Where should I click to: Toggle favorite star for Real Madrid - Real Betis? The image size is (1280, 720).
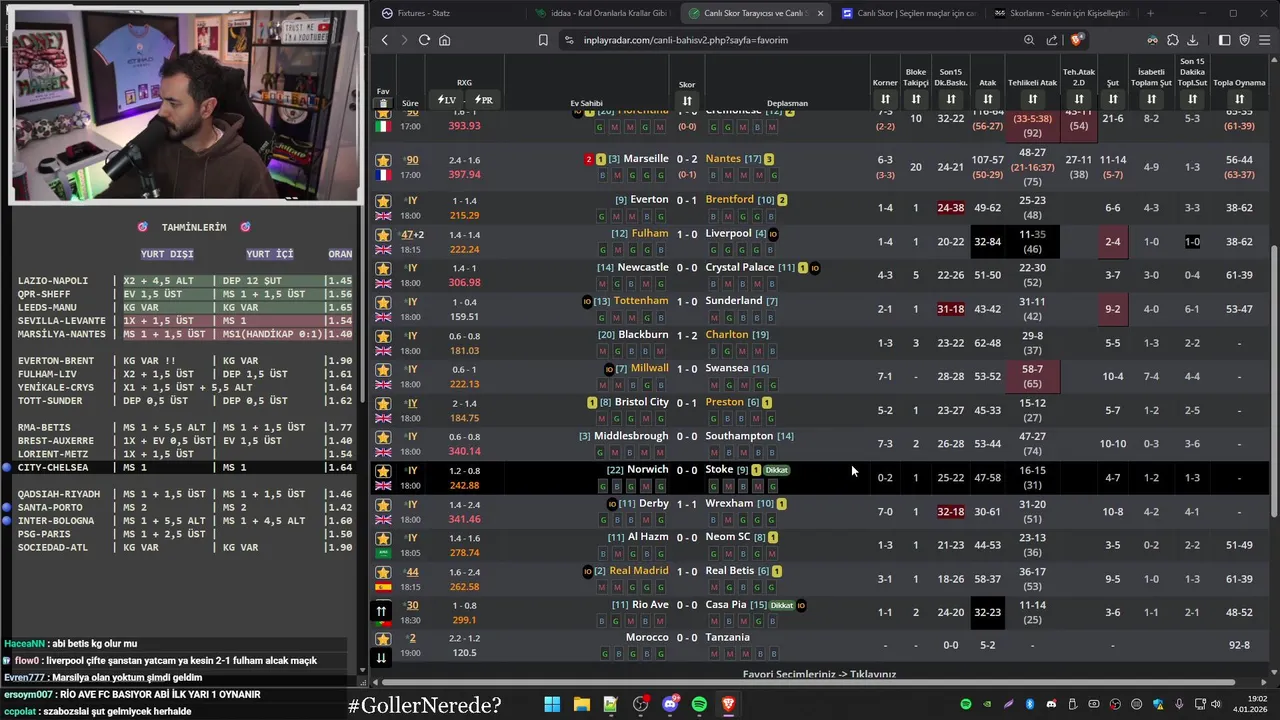coord(383,572)
